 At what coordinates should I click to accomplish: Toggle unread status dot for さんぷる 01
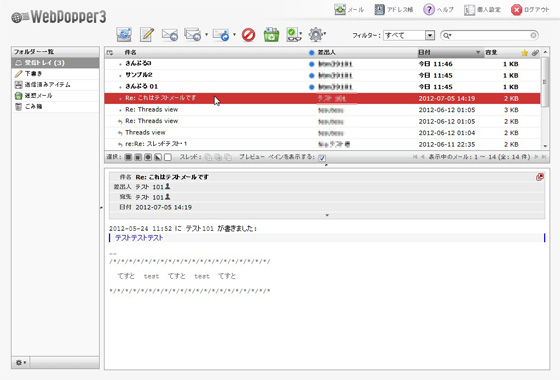pyautogui.click(x=311, y=87)
